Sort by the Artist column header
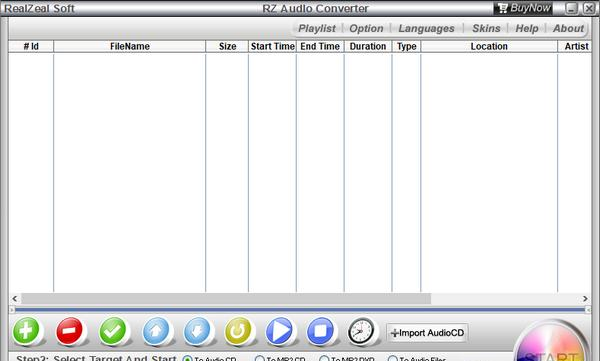The image size is (600, 361). (x=575, y=46)
